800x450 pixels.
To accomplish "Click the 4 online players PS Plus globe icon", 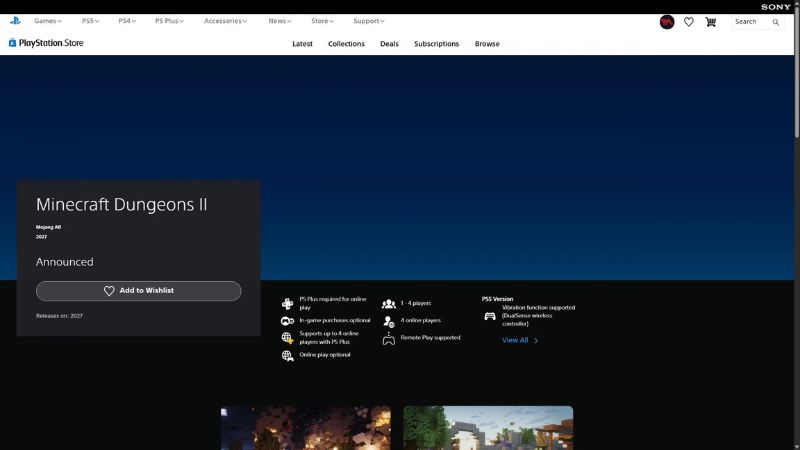I will tap(287, 338).
